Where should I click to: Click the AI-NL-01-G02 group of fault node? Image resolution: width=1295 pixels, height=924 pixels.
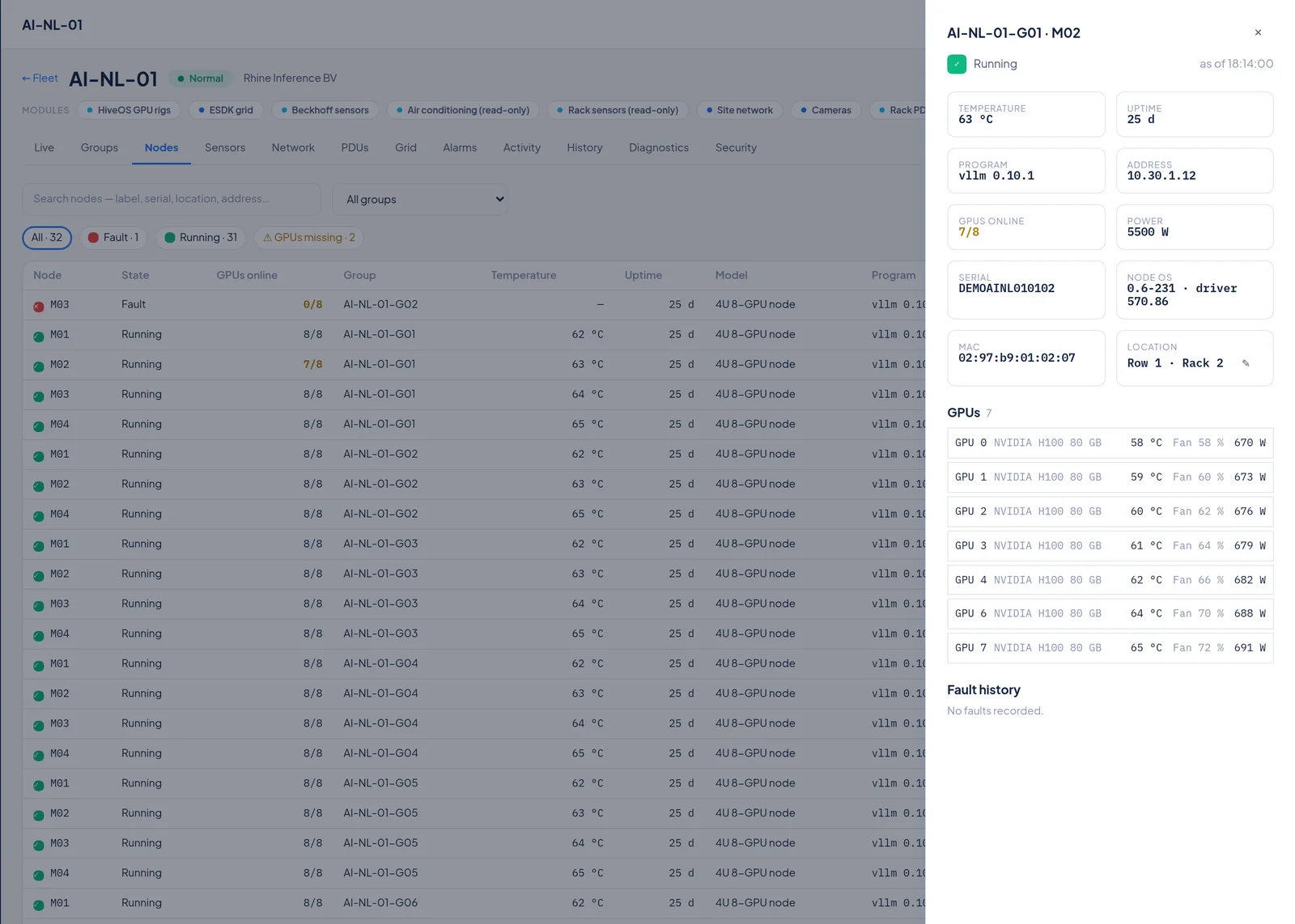point(380,305)
